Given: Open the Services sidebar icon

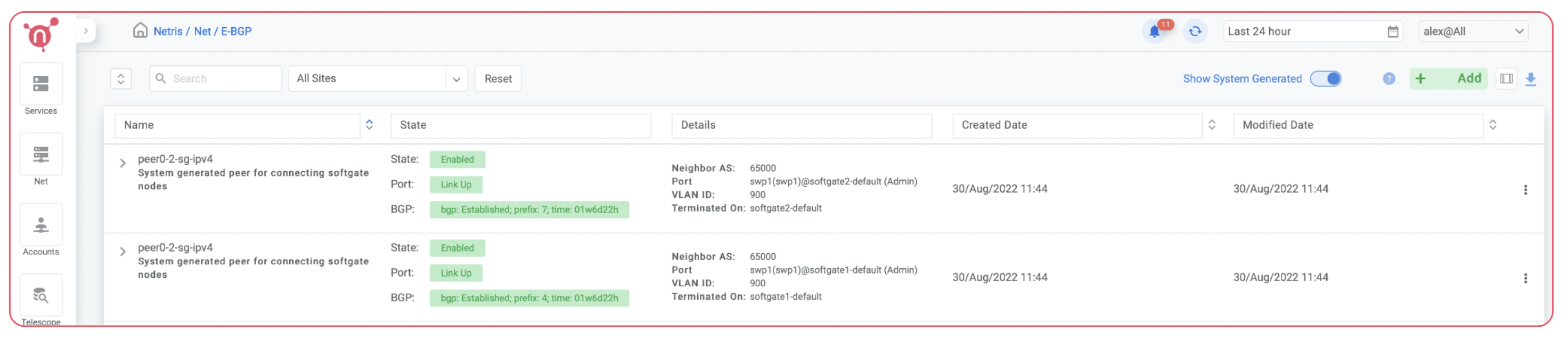Looking at the screenshot, I should 41,85.
